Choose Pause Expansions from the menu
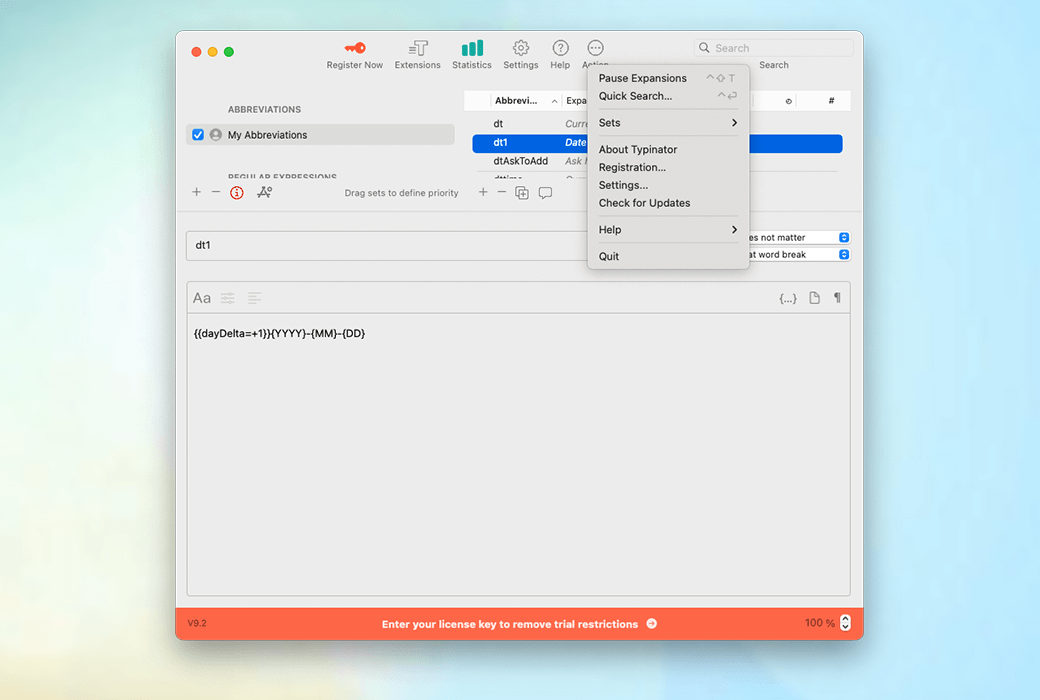Image resolution: width=1040 pixels, height=700 pixels. point(643,78)
